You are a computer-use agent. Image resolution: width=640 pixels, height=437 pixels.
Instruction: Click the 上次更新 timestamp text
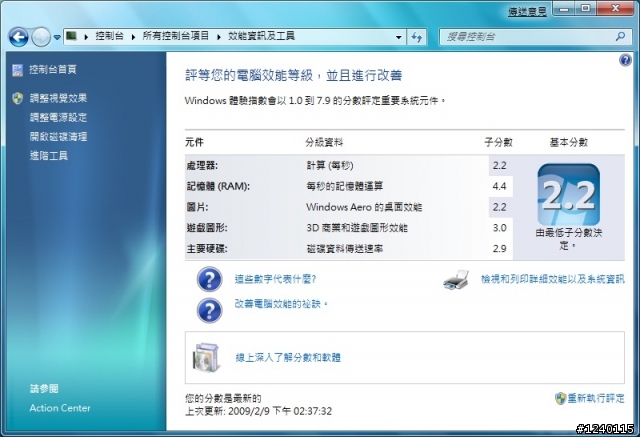(258, 411)
